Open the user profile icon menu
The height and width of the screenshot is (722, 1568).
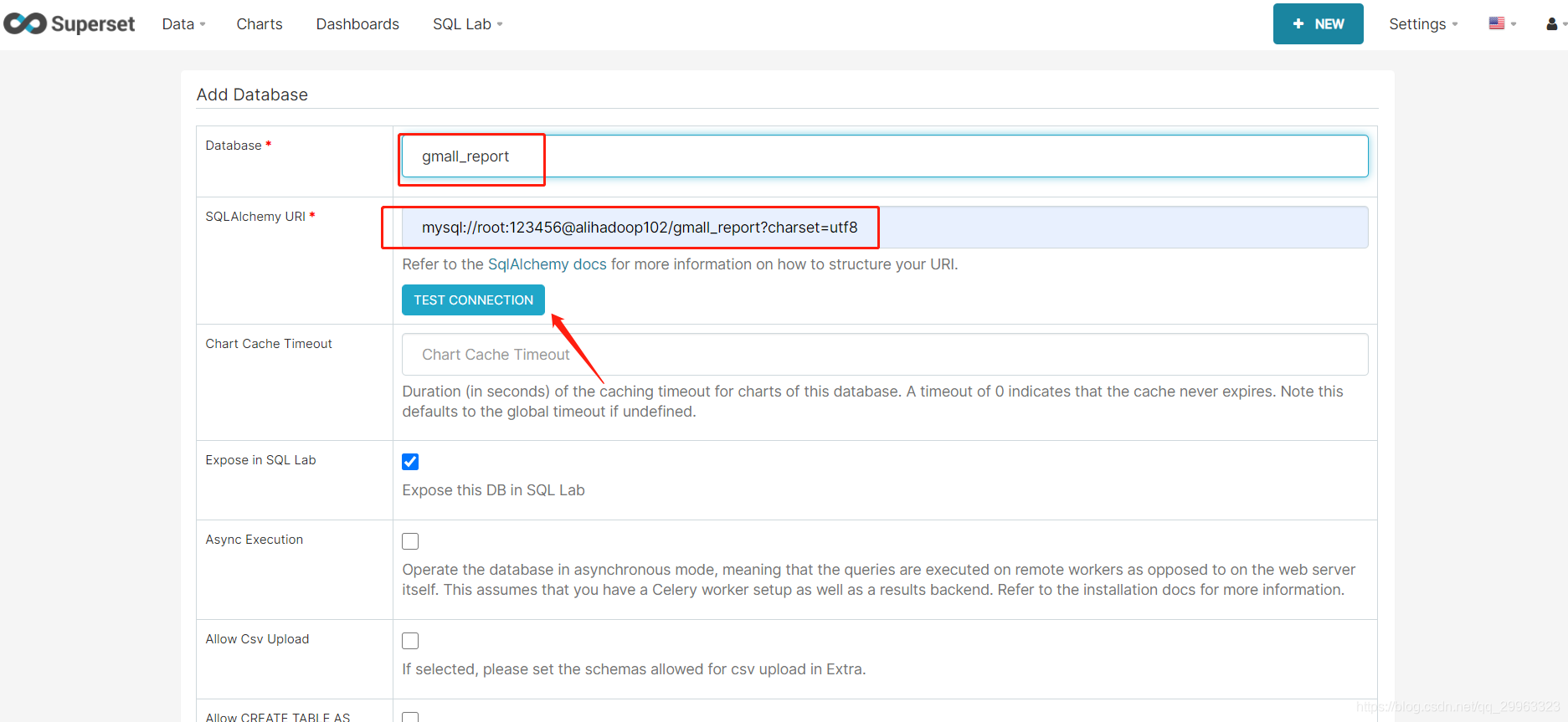tap(1556, 24)
